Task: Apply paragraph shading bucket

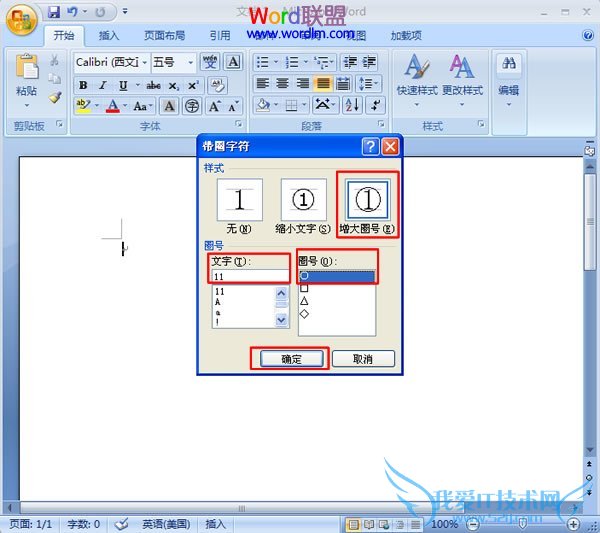Action: click(263, 104)
